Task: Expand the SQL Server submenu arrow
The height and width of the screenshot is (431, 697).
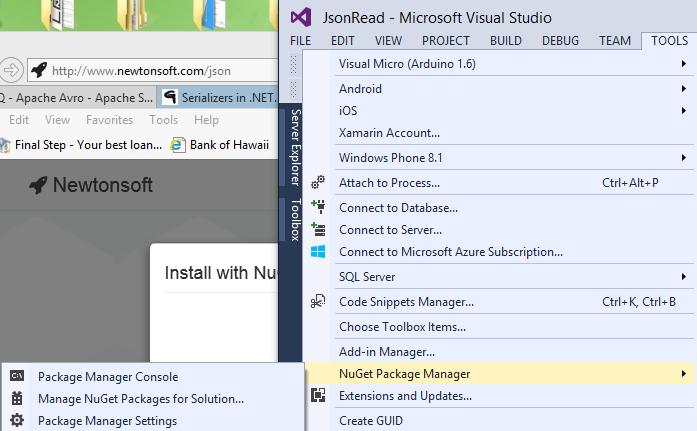Action: point(684,276)
